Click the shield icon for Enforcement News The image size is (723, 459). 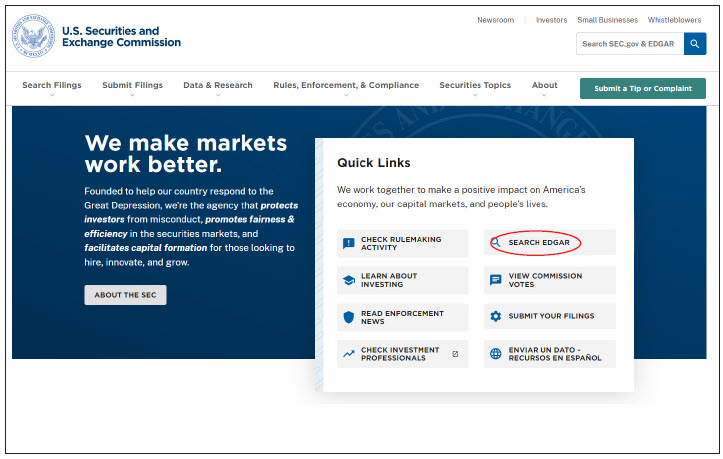click(349, 317)
